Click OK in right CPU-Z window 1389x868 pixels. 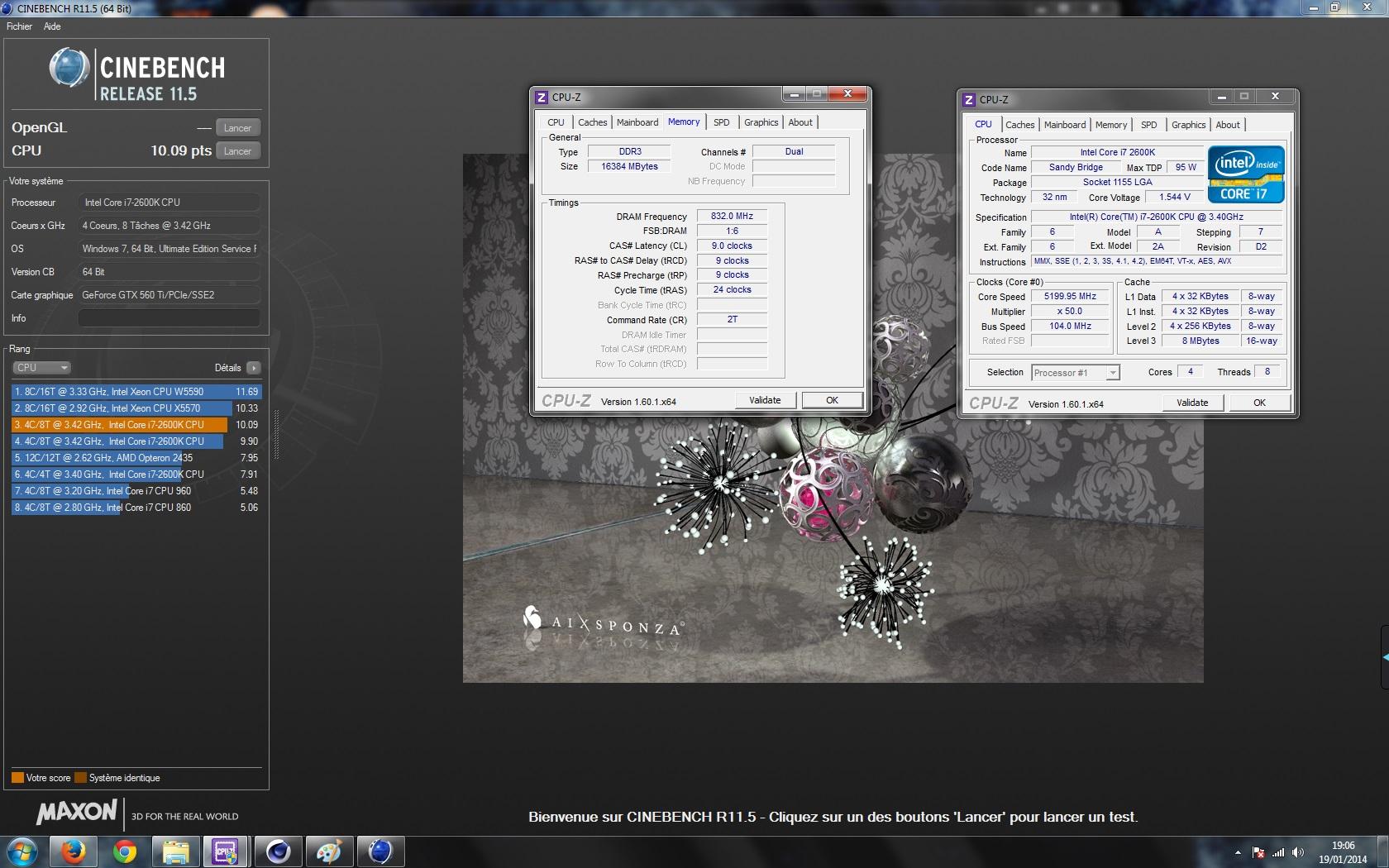1260,403
